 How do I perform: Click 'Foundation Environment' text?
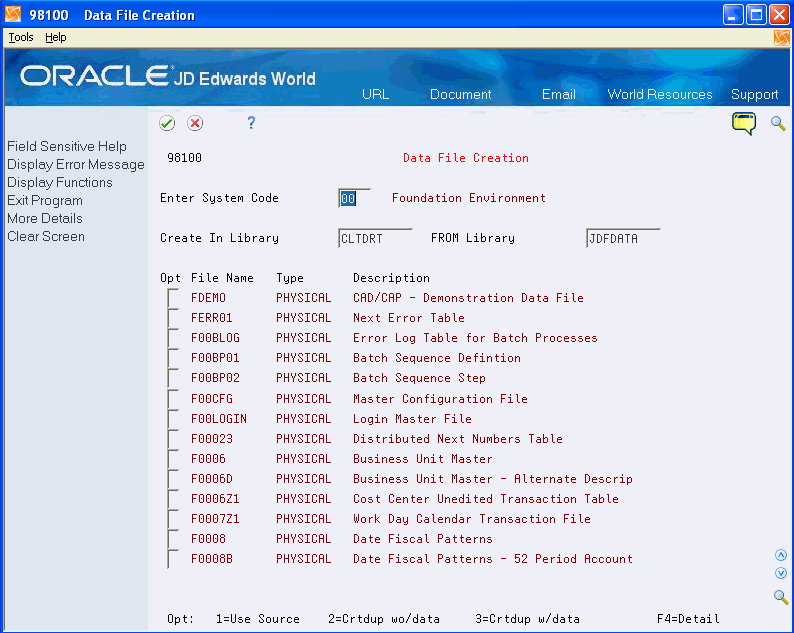(468, 198)
